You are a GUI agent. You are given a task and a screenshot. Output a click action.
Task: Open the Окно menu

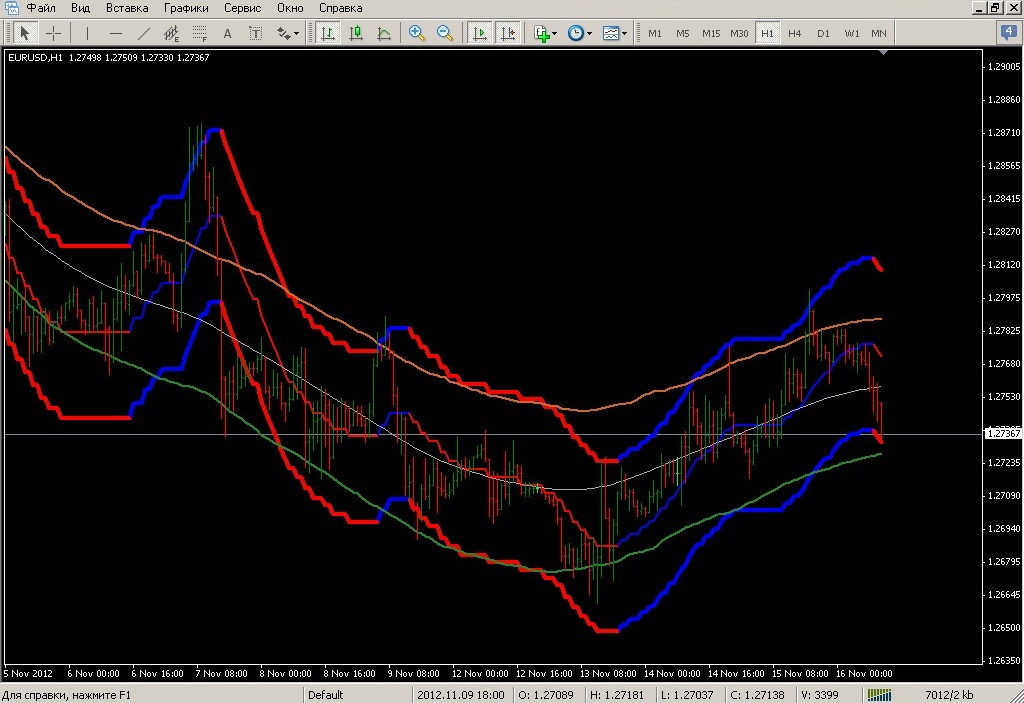[x=290, y=8]
